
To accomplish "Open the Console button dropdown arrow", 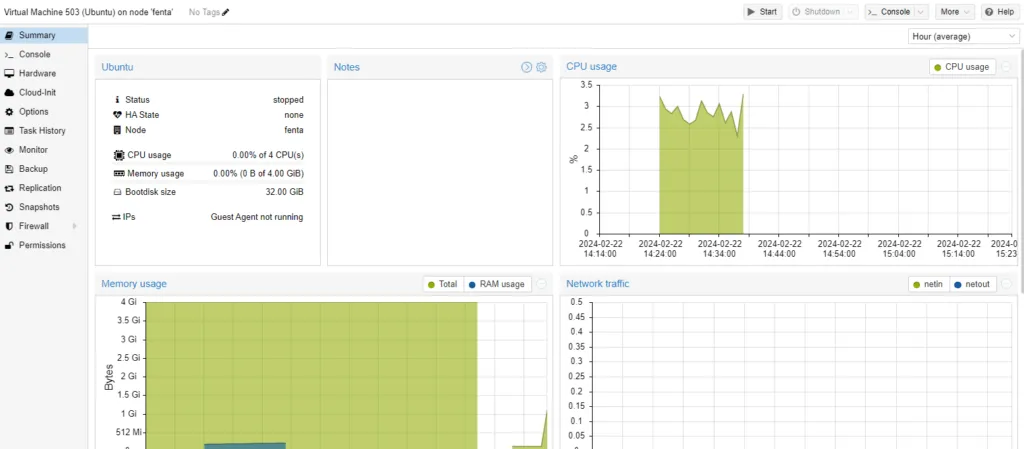I will click(x=921, y=12).
